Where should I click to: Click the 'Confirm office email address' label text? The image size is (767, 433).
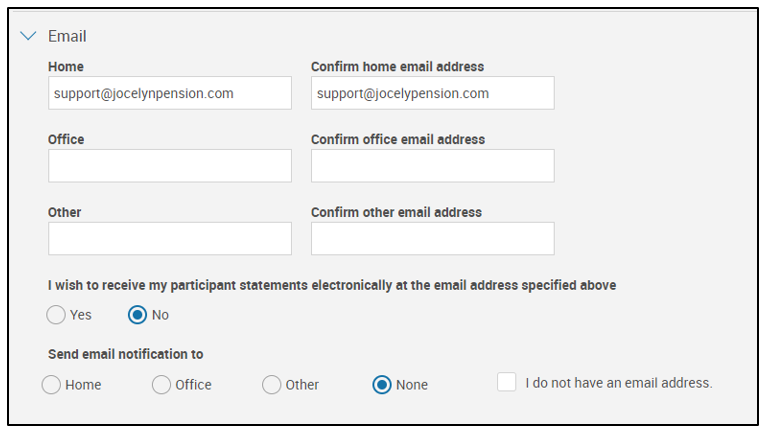[x=397, y=139]
